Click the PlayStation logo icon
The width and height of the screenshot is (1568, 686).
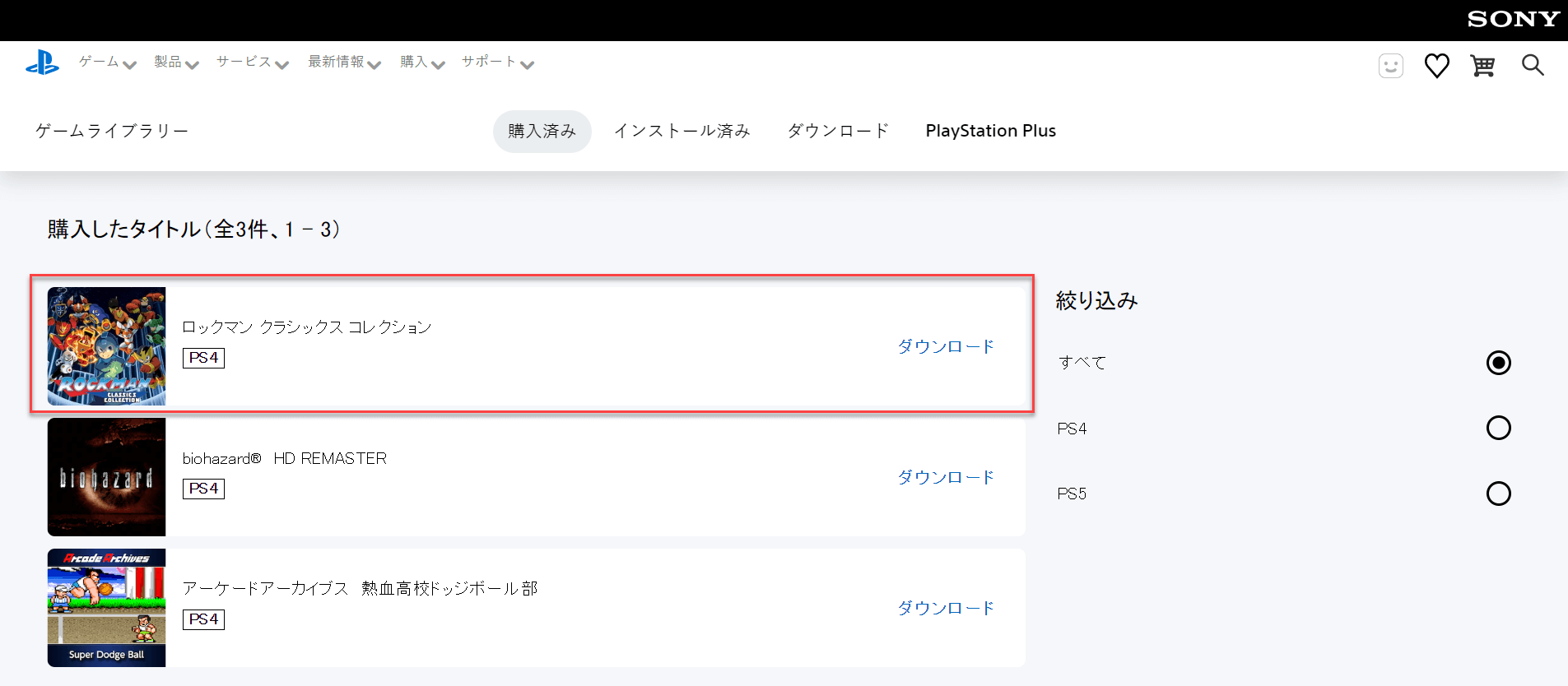42,63
